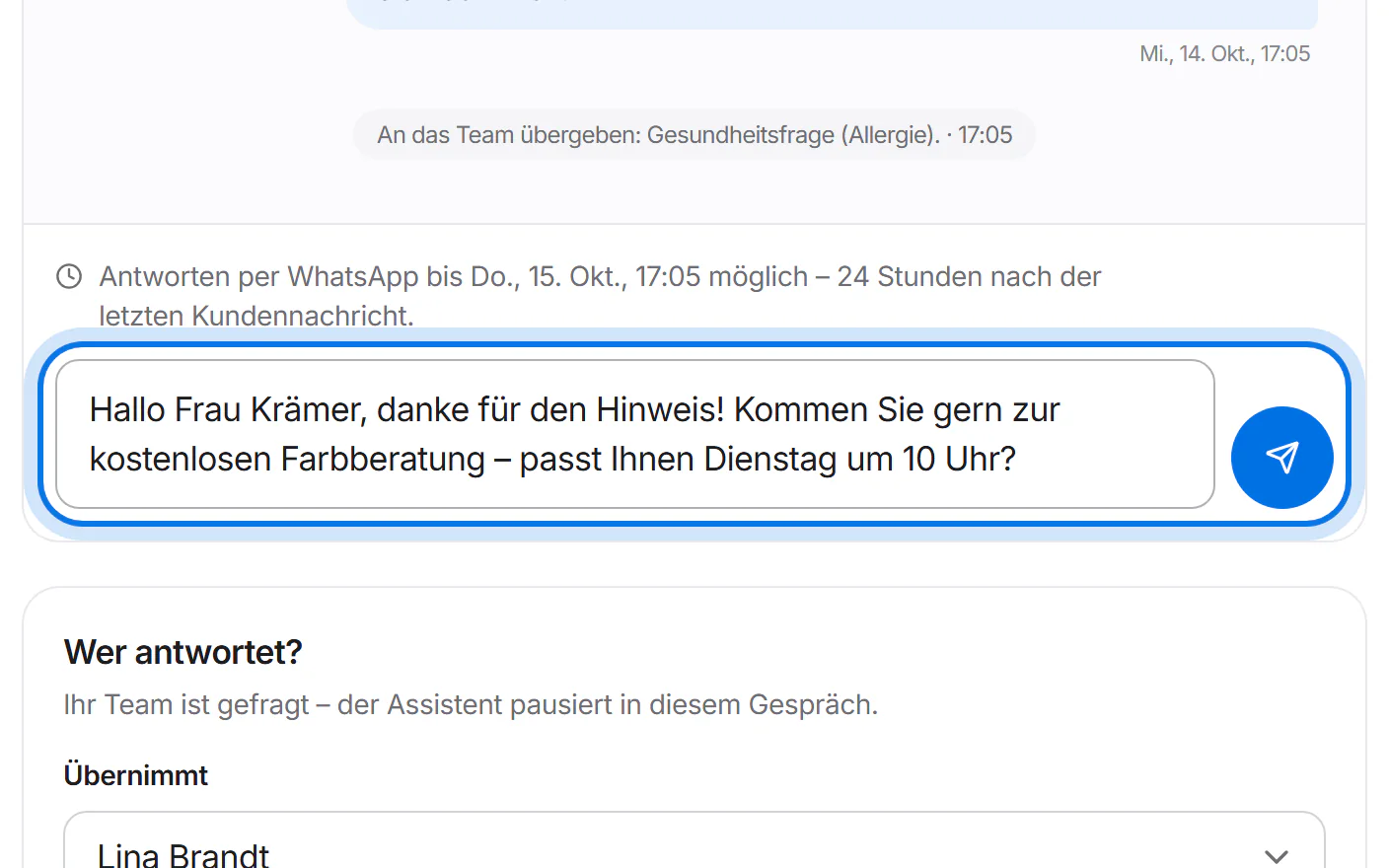The image size is (1389, 868).
Task: Click the clock icon beside the WhatsApp reply notice
Action: [x=69, y=276]
